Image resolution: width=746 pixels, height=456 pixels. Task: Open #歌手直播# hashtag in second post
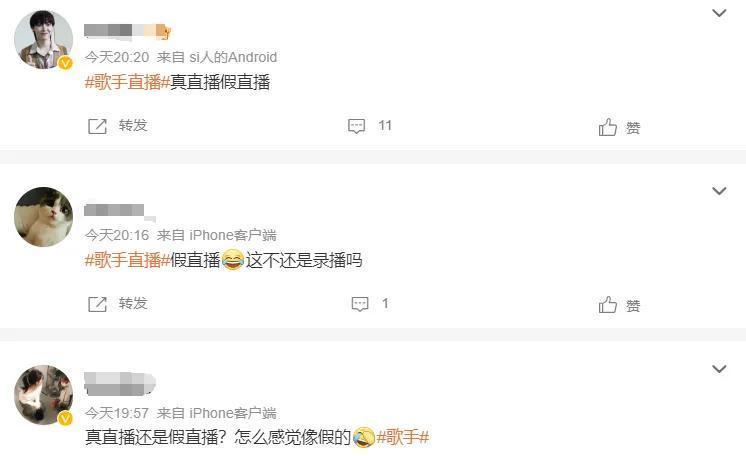pos(127,260)
